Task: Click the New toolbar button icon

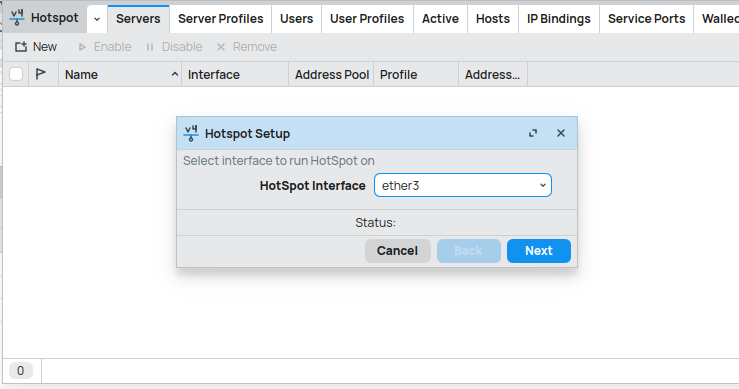Action: click(21, 47)
